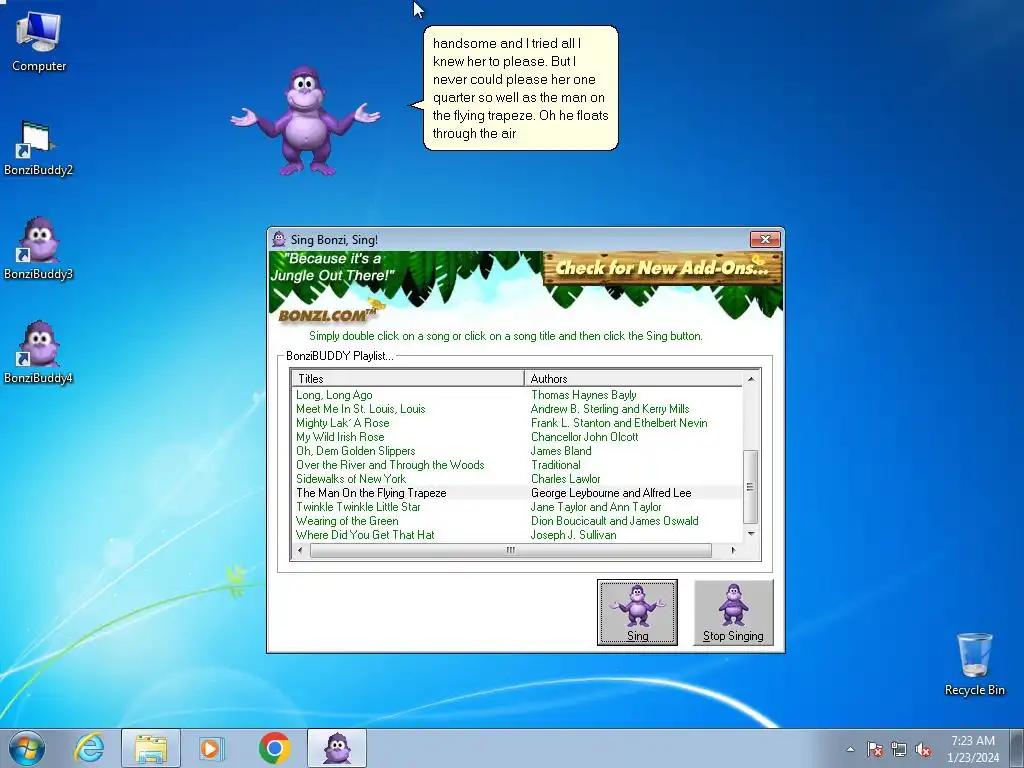The width and height of the screenshot is (1024, 768).
Task: Select Over the River and Through the Woods
Action: [390, 465]
